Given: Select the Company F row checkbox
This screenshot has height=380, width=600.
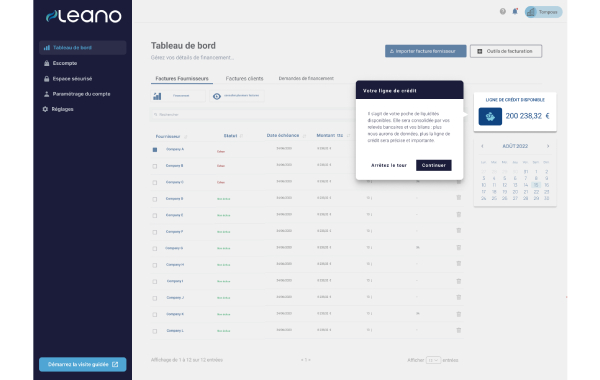Looking at the screenshot, I should tap(155, 232).
